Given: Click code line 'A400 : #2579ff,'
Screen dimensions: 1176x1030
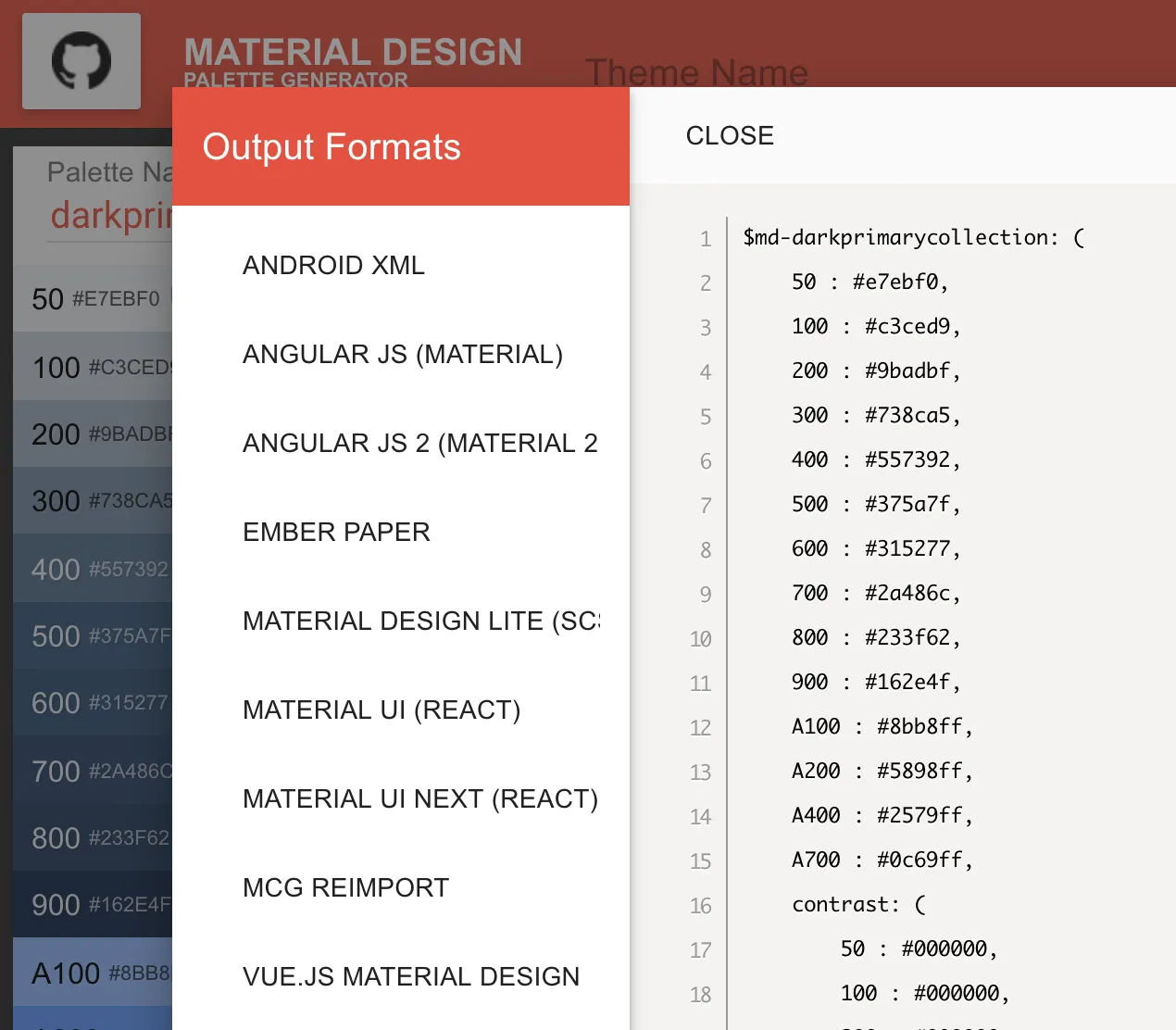Looking at the screenshot, I should coord(882,815).
